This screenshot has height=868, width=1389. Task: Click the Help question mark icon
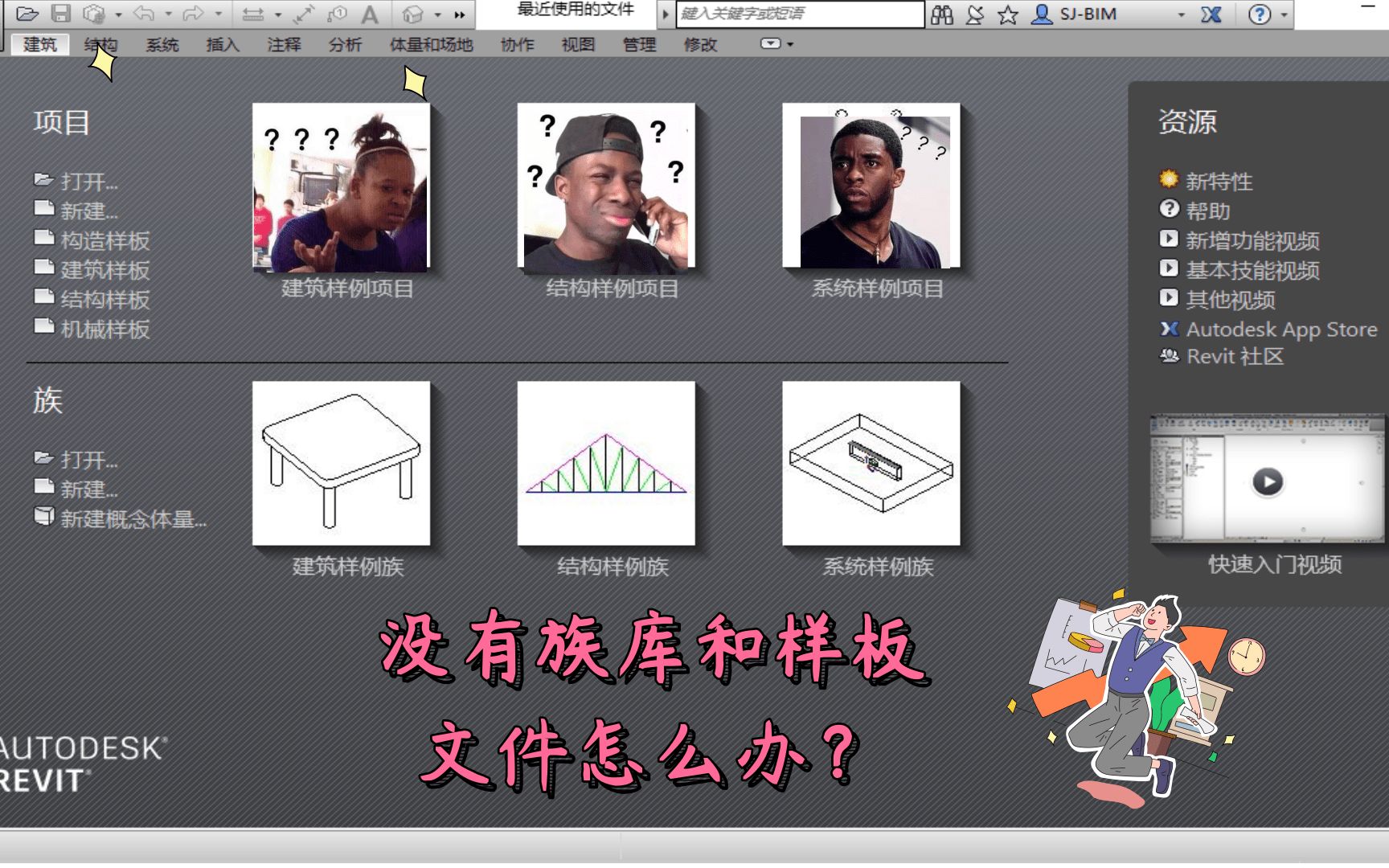coord(1260,14)
